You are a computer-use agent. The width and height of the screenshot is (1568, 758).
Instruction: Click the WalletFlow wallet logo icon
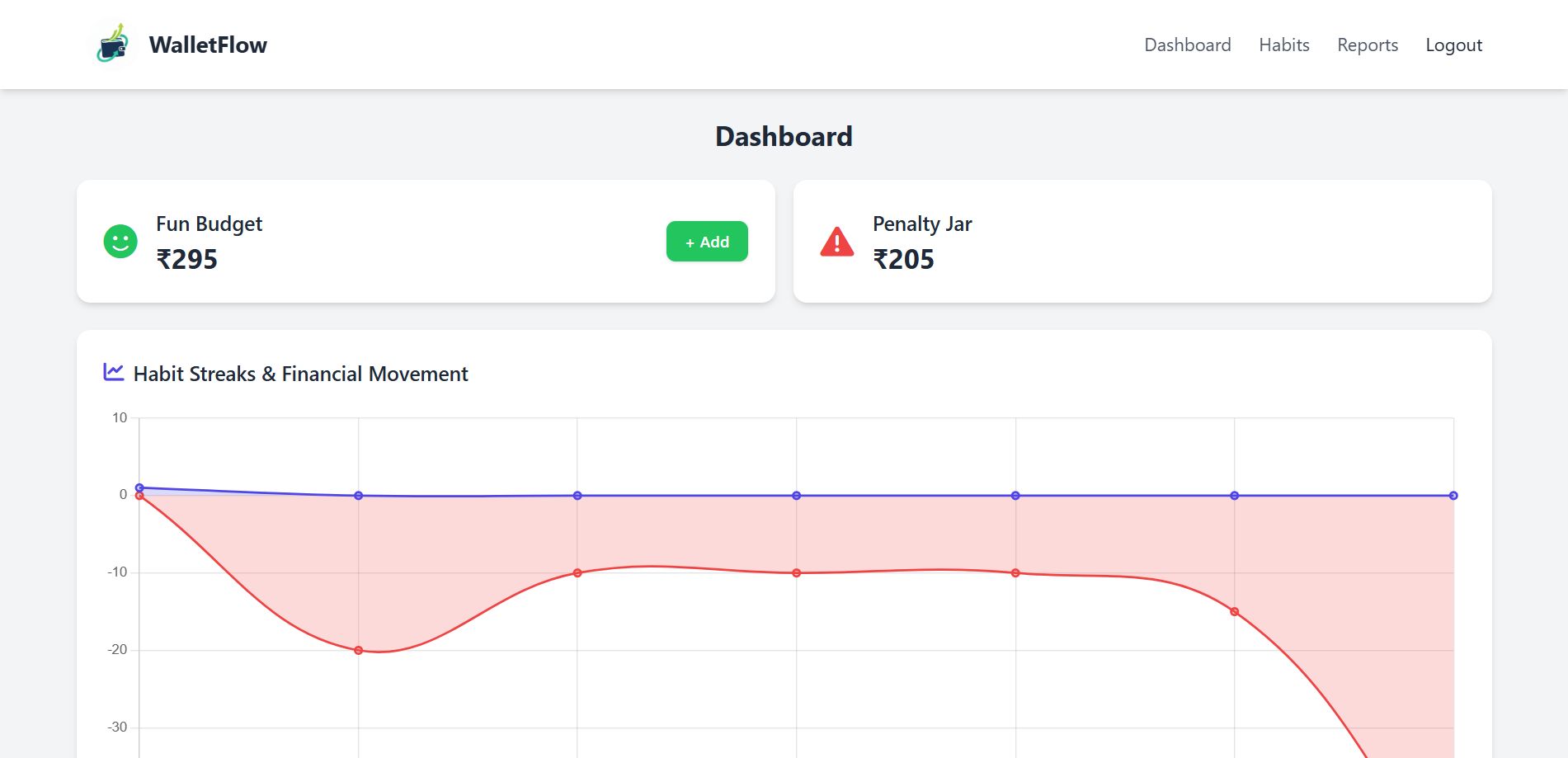pyautogui.click(x=114, y=44)
